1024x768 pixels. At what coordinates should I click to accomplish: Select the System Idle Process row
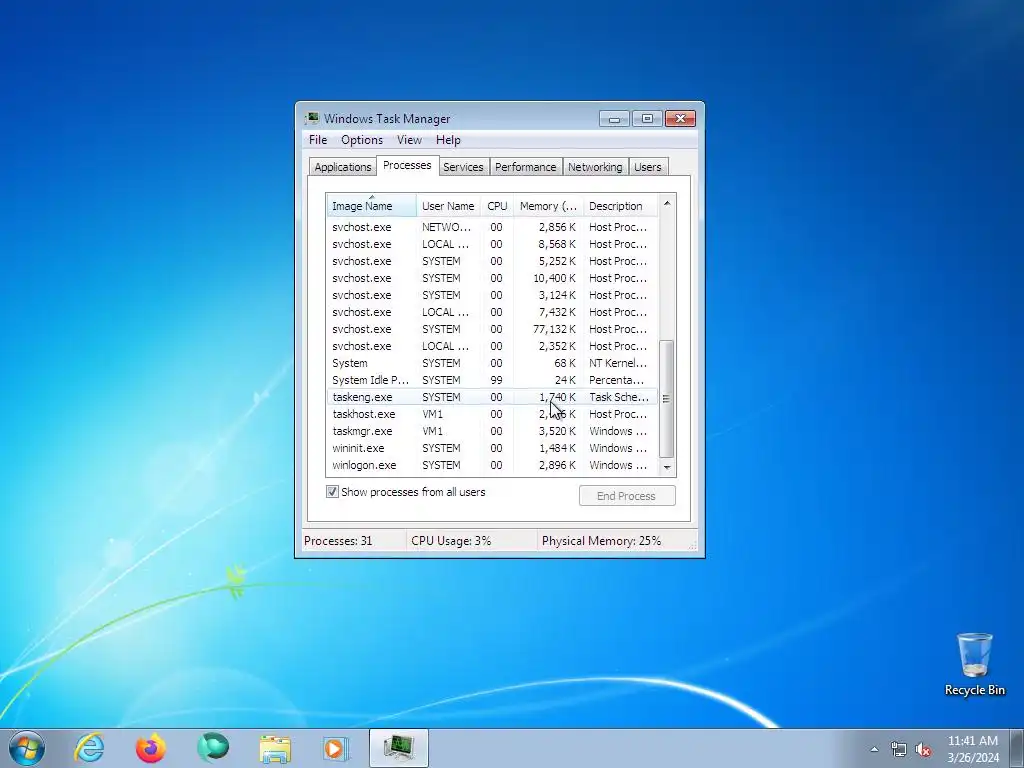[x=492, y=380]
